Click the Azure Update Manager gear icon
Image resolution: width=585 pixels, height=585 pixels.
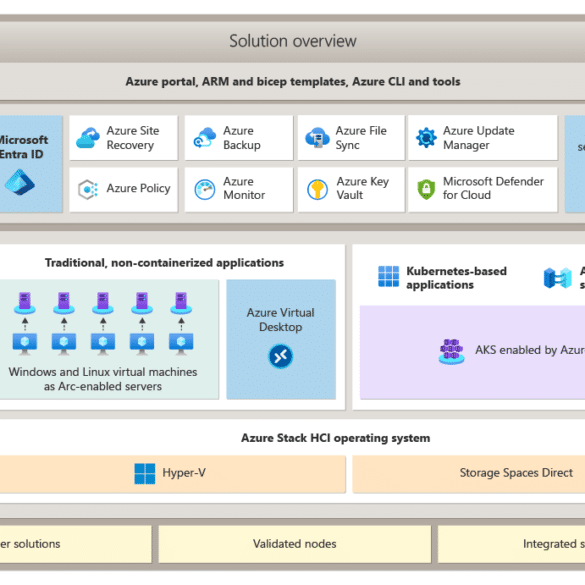[426, 138]
